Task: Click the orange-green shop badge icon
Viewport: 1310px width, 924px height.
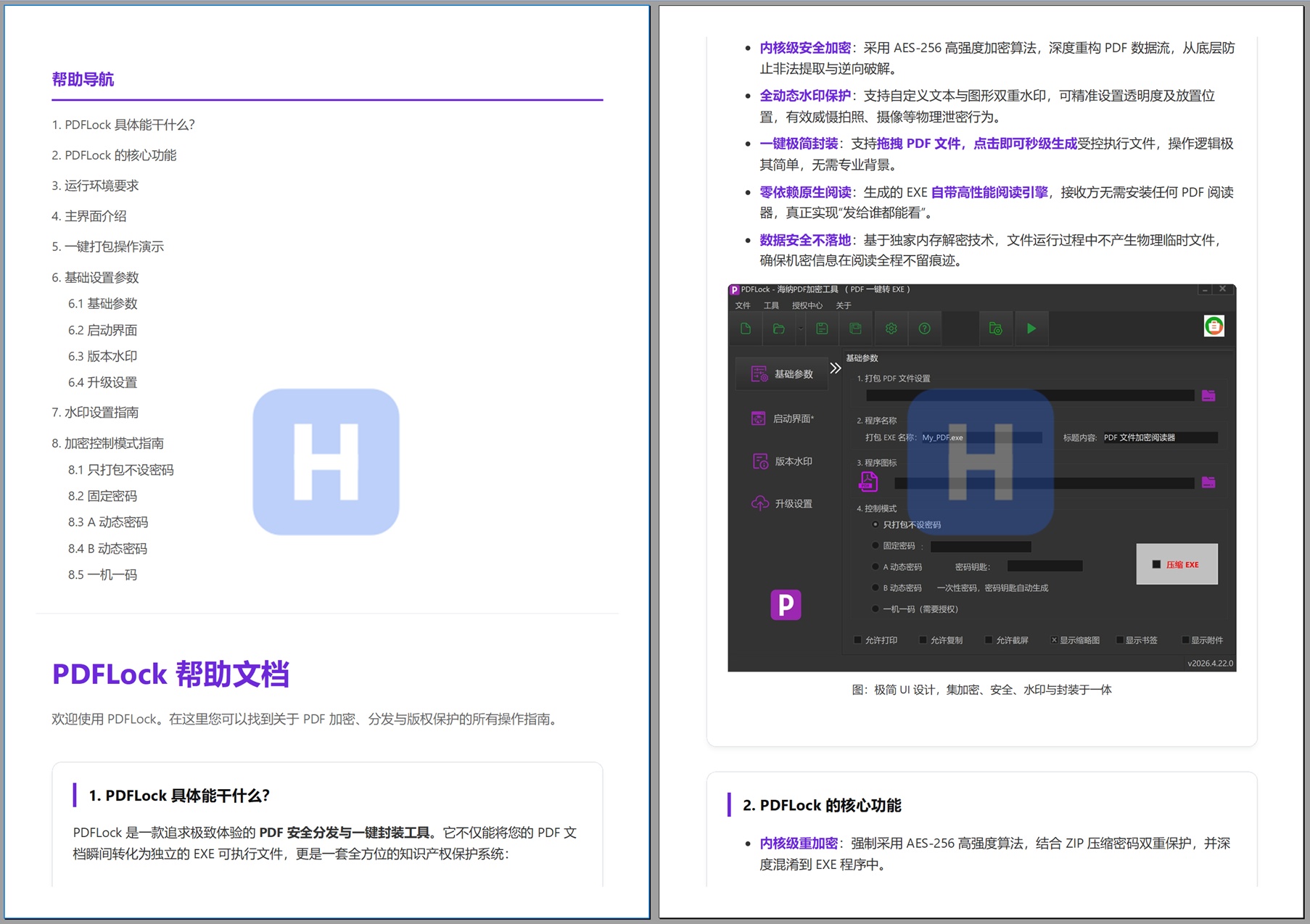Action: coord(1214,326)
